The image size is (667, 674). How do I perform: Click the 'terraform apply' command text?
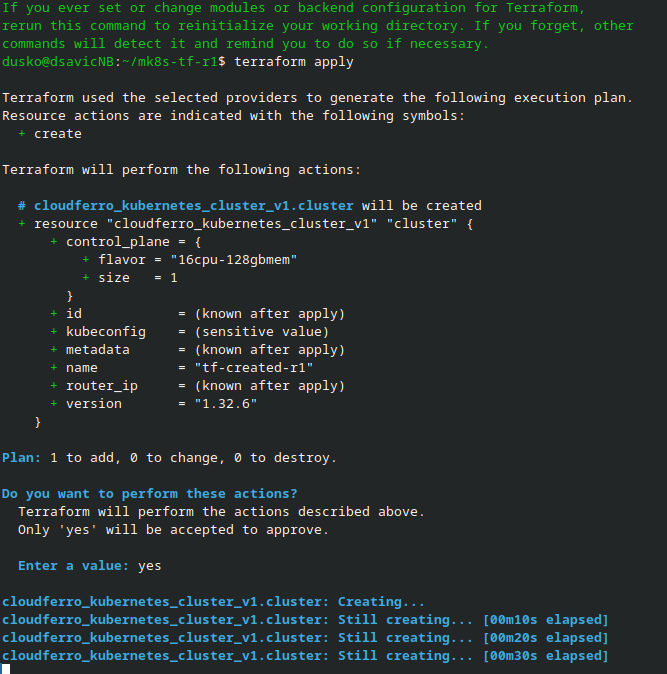click(x=294, y=62)
